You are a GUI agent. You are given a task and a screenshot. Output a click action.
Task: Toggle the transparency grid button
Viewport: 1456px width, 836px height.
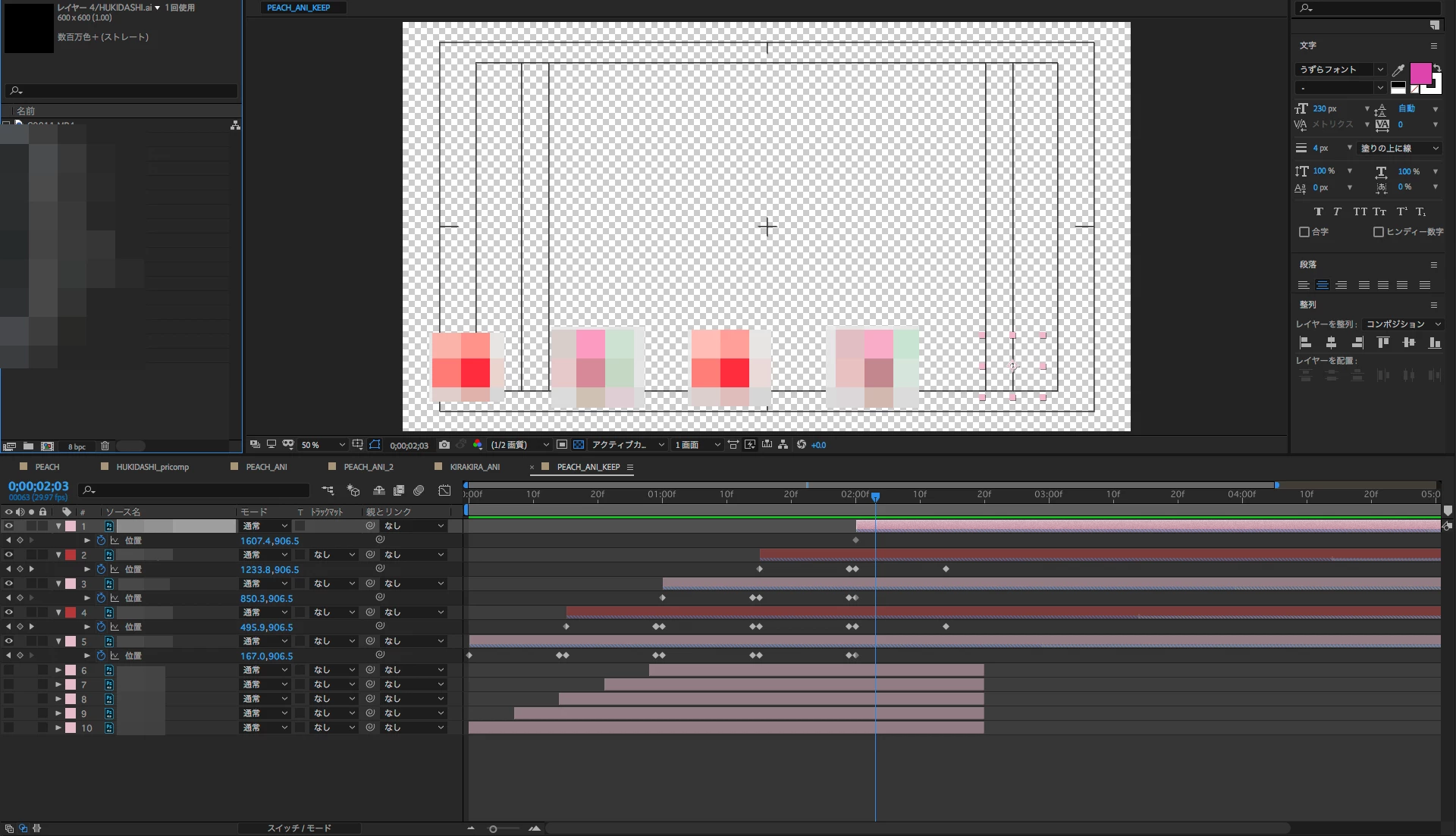(x=579, y=445)
